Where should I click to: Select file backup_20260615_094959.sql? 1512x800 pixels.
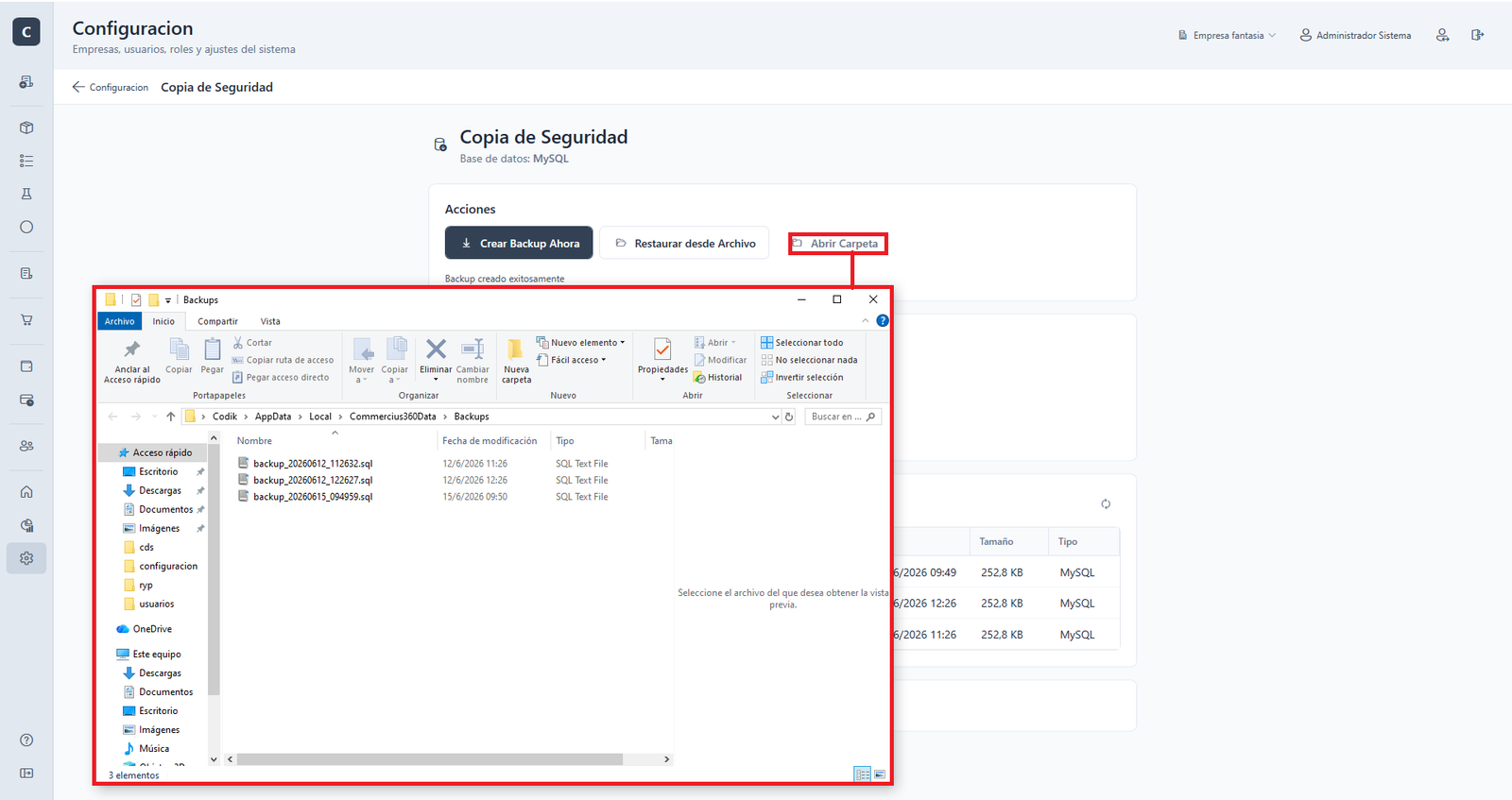(x=313, y=497)
